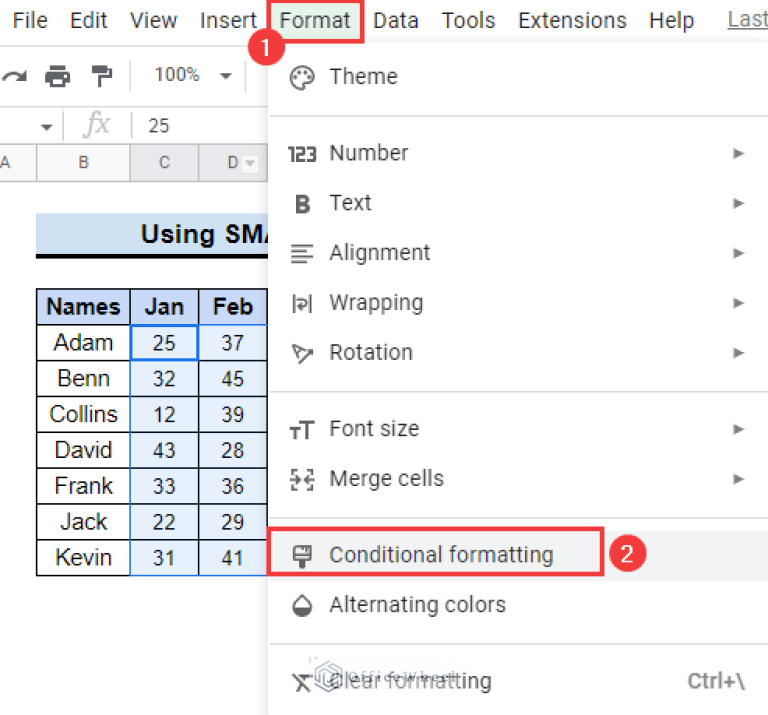This screenshot has height=715, width=768.
Task: Click the redo arrow icon
Action: (14, 76)
